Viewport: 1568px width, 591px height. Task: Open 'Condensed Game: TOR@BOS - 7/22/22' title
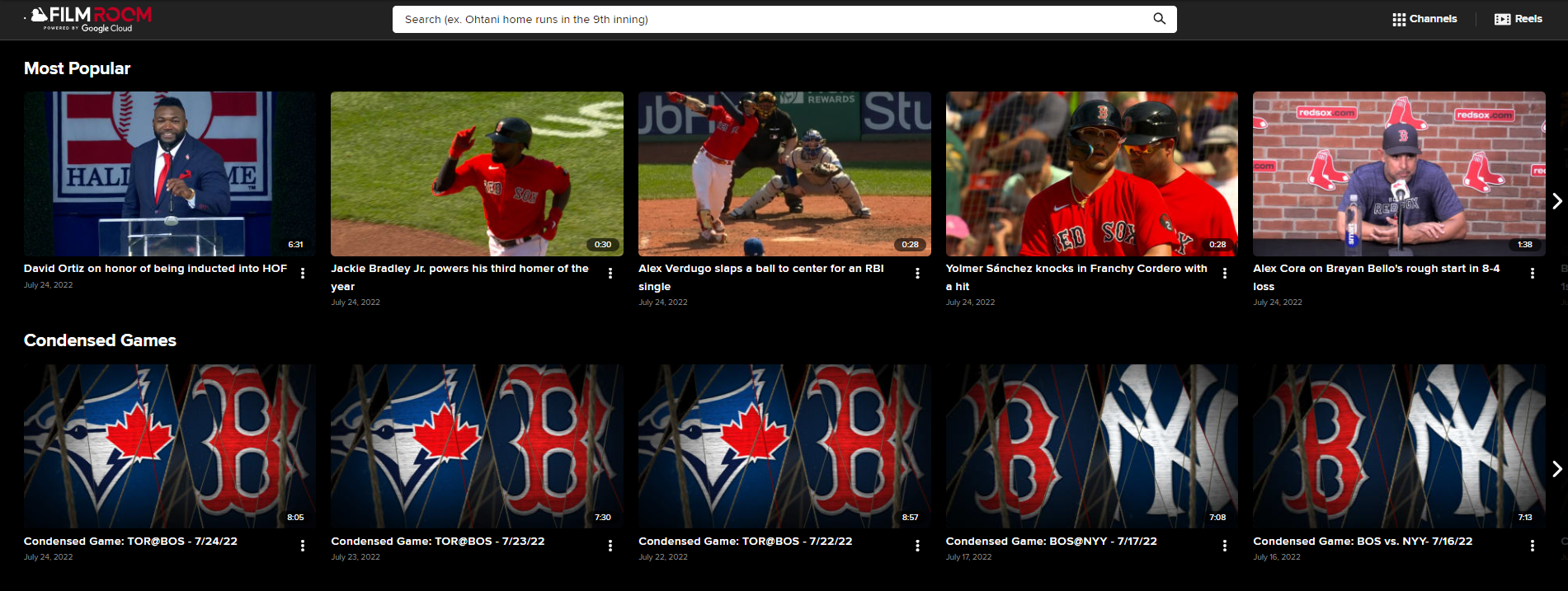746,542
